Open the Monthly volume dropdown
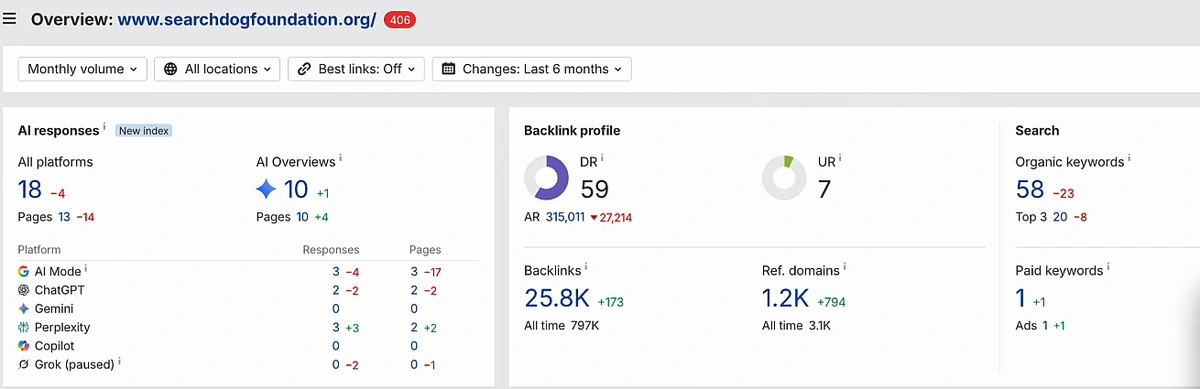Screen dimensions: 1200x389 tap(83, 69)
